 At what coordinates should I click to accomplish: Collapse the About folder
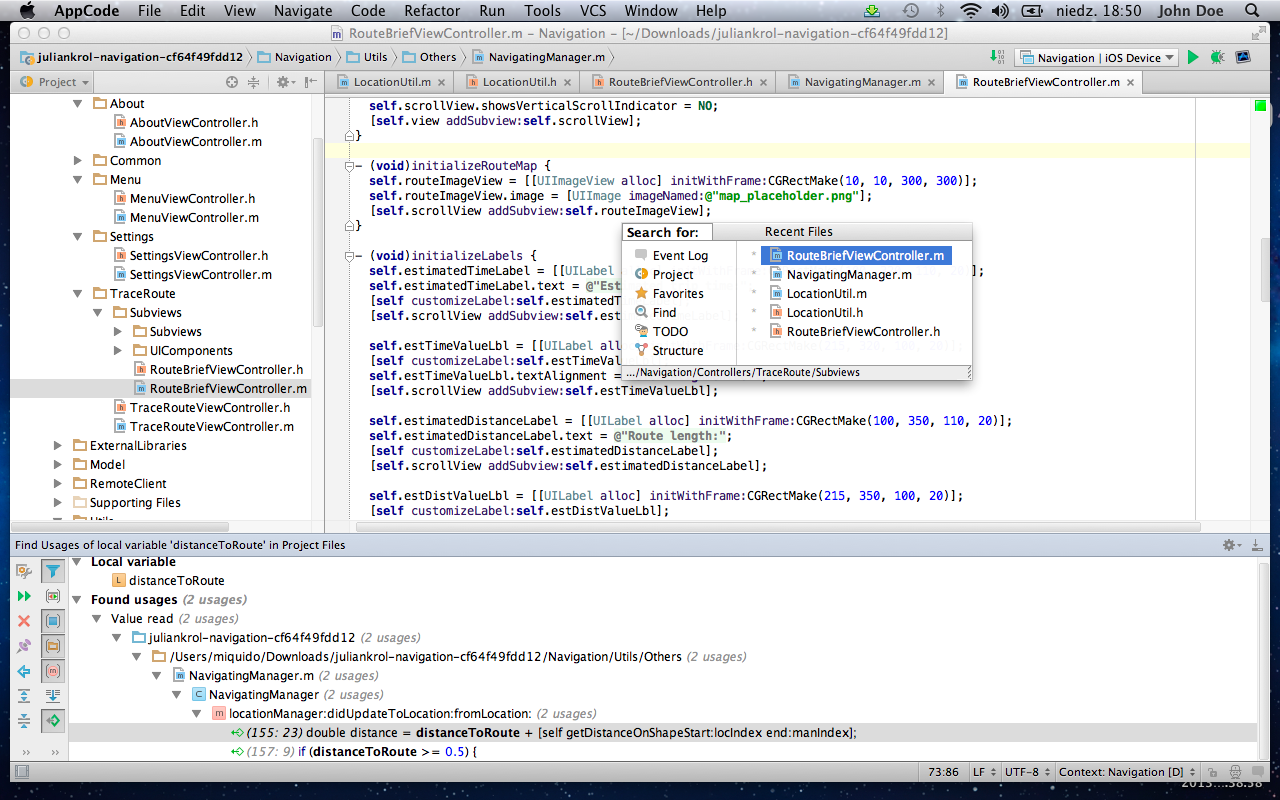click(77, 104)
